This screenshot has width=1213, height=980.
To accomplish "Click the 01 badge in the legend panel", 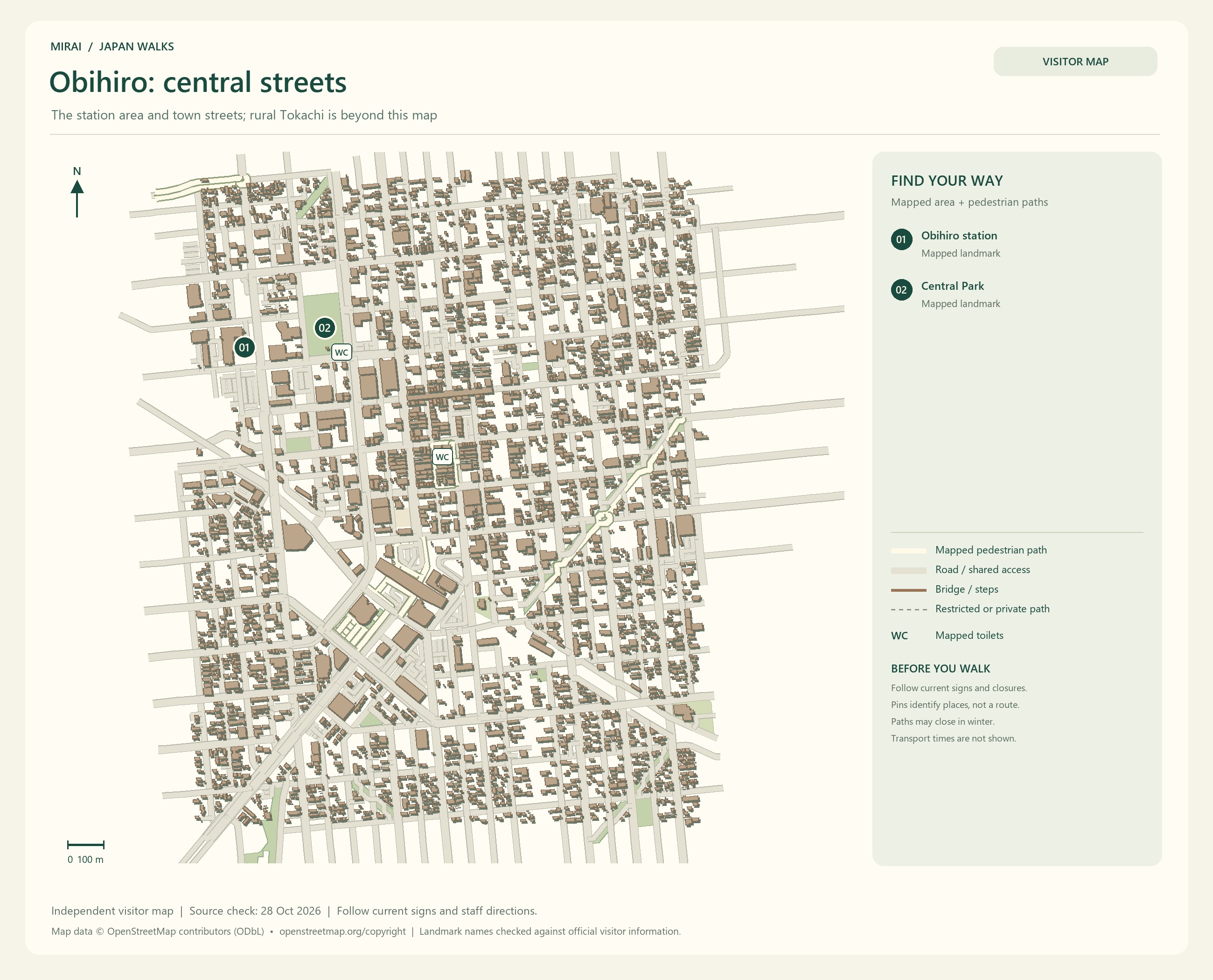I will [901, 239].
